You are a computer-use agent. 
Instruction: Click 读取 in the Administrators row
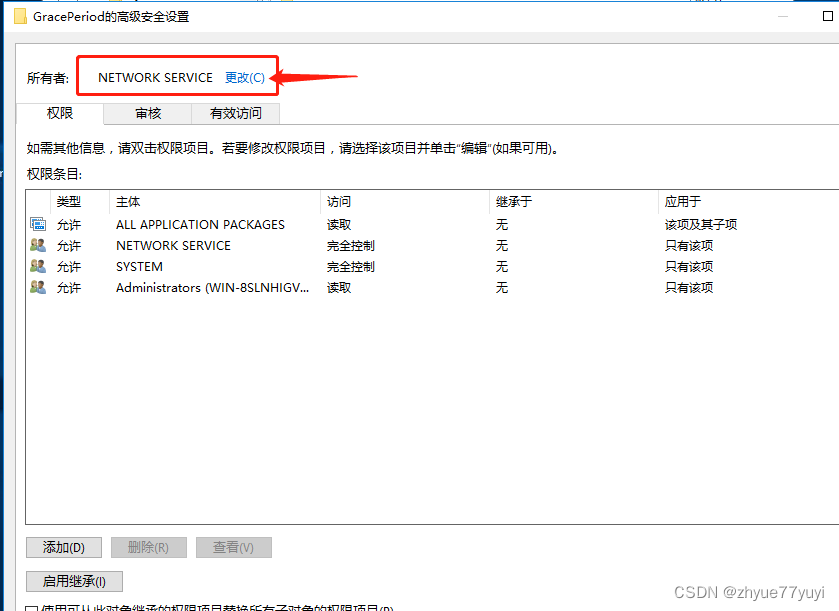click(339, 287)
